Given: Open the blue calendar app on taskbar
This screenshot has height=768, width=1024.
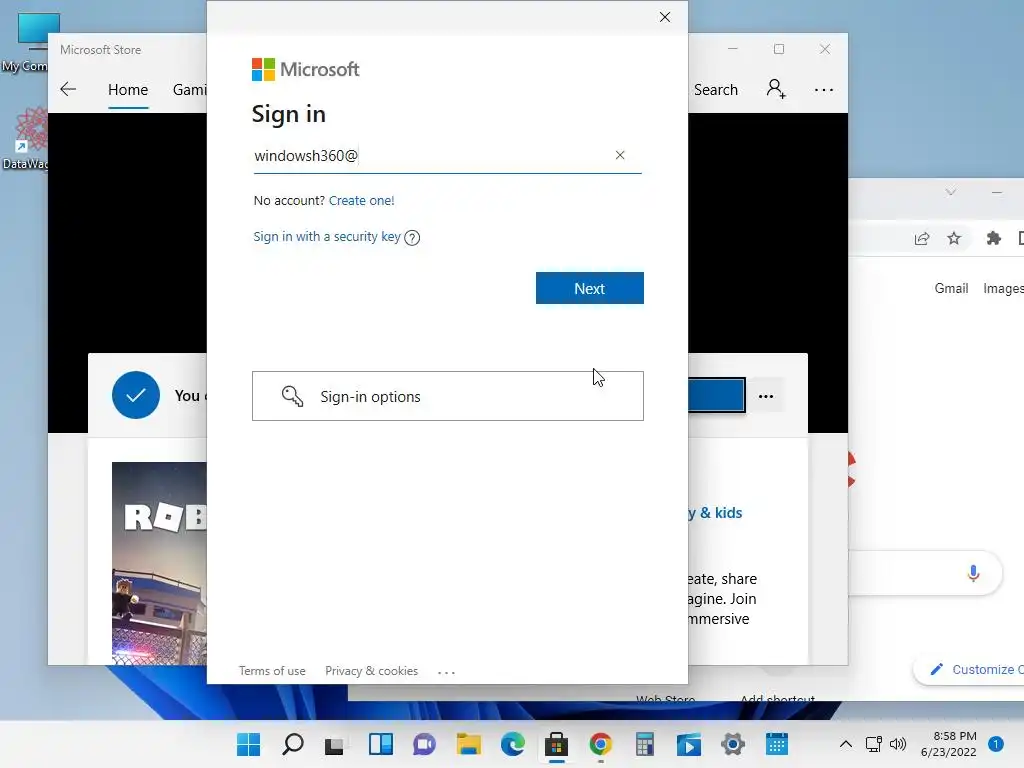Looking at the screenshot, I should coord(776,744).
